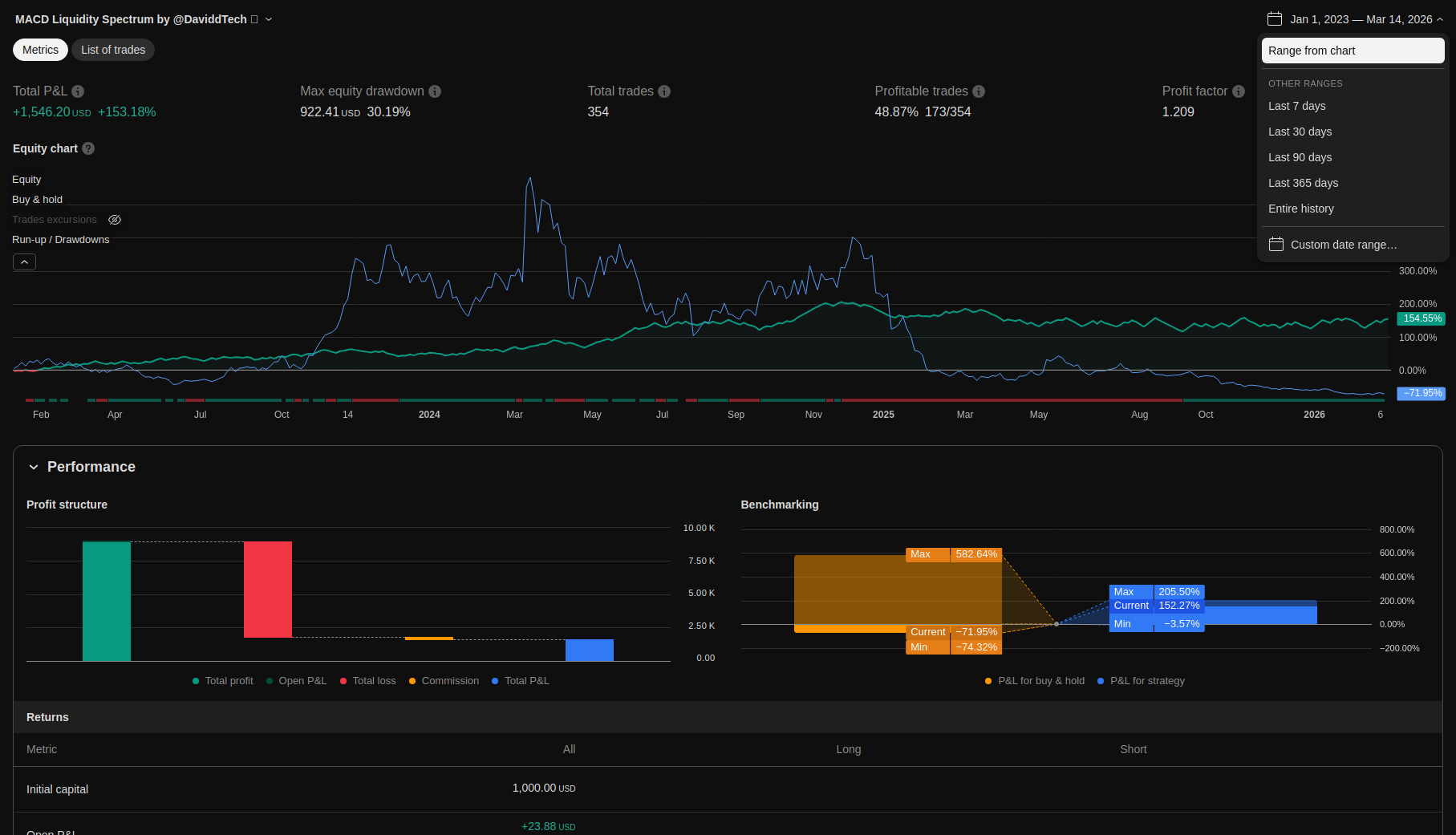Select Last 30 days range
Viewport: 1456px width, 835px height.
[1300, 132]
